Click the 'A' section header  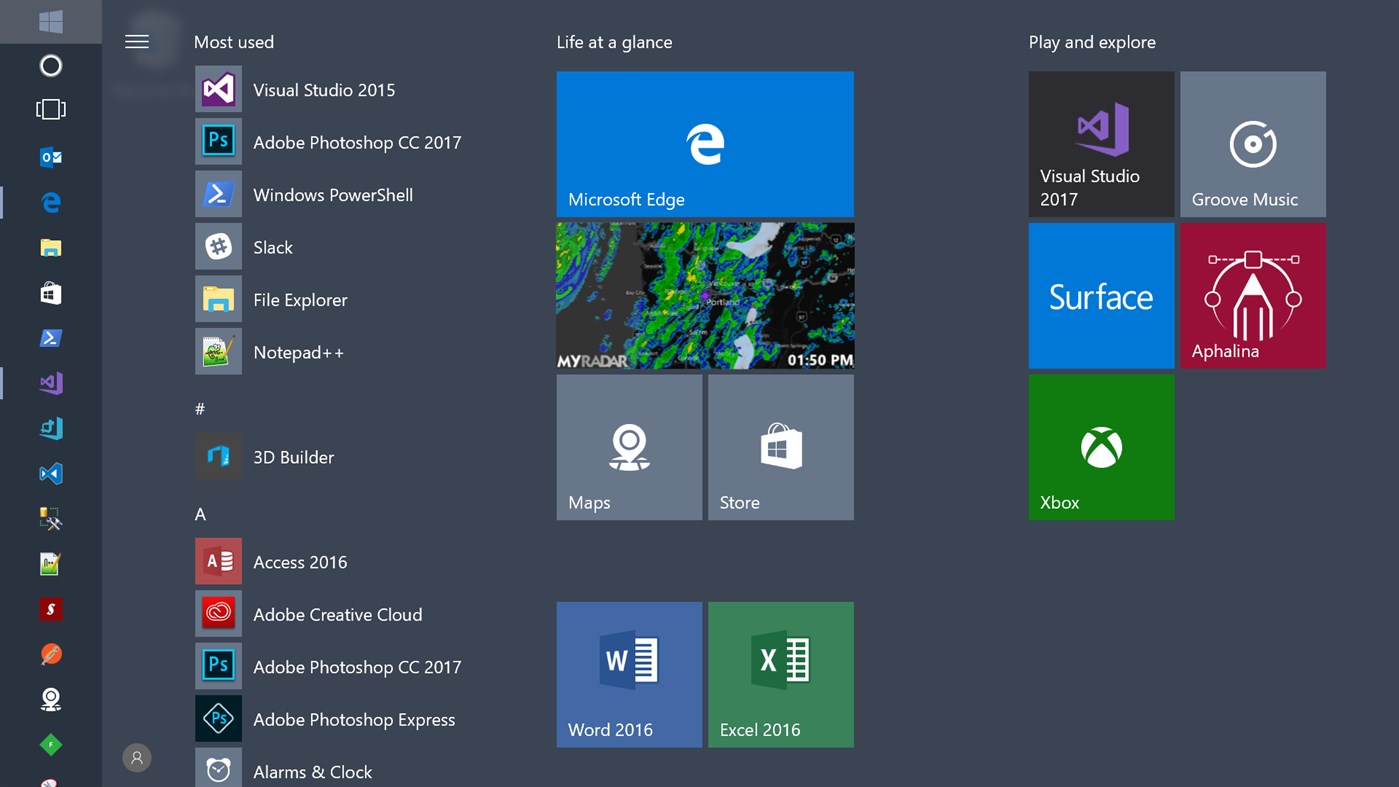click(x=199, y=514)
